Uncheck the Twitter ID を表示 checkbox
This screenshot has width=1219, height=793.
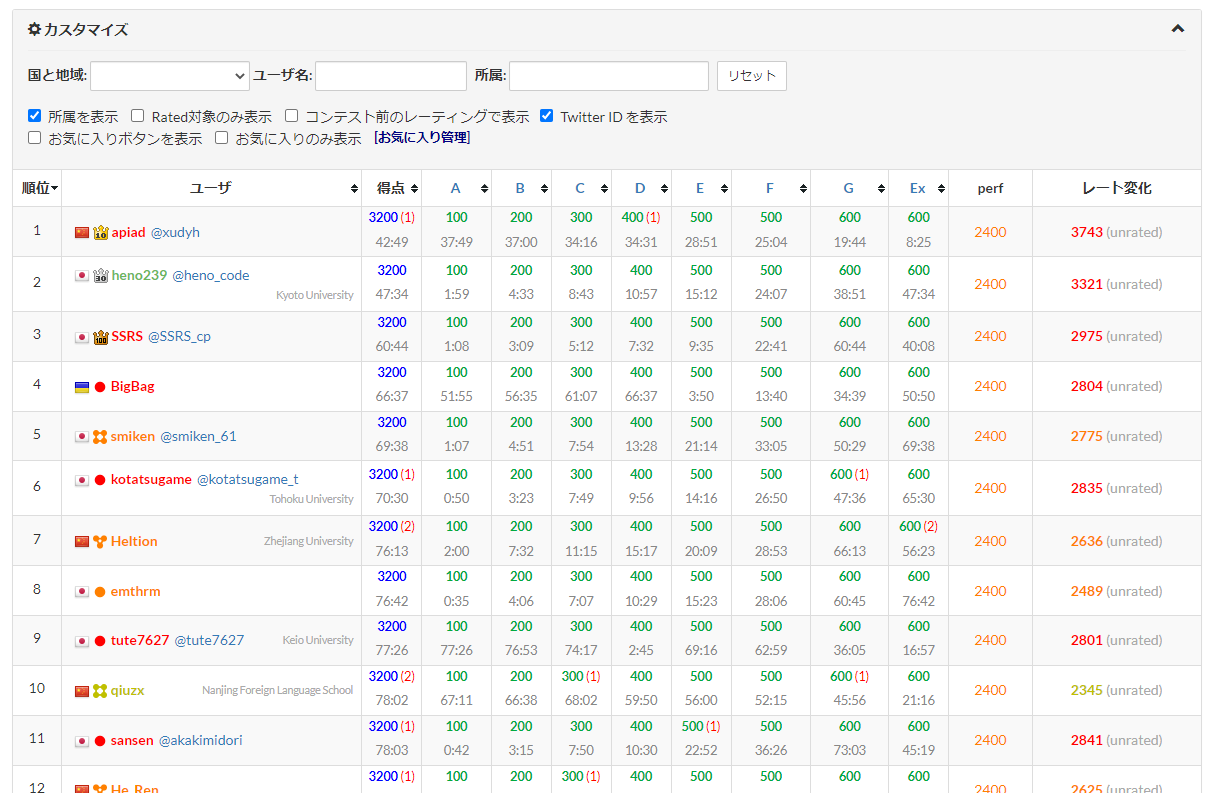coord(547,116)
